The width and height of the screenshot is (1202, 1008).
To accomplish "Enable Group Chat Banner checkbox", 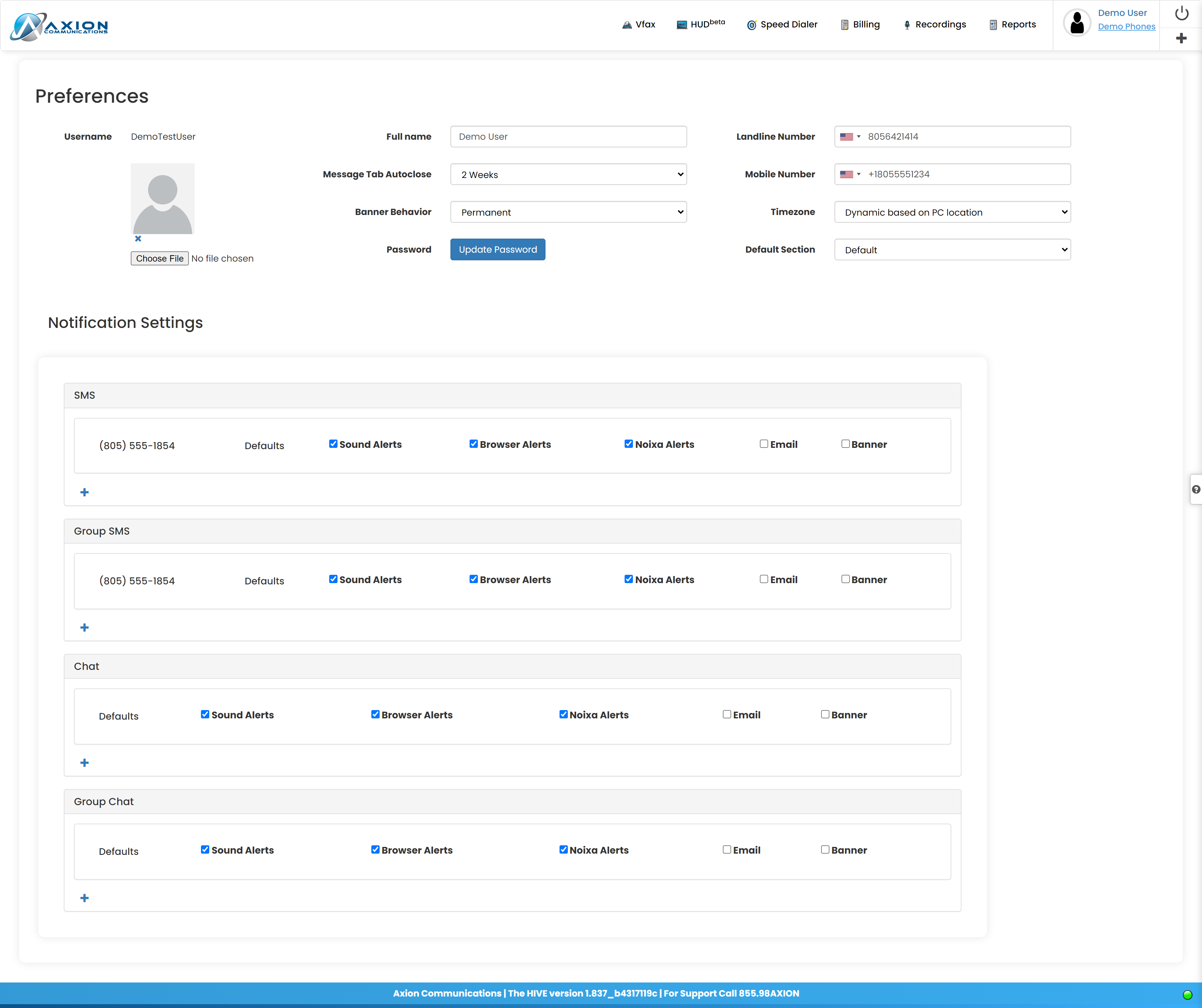I will [x=825, y=849].
